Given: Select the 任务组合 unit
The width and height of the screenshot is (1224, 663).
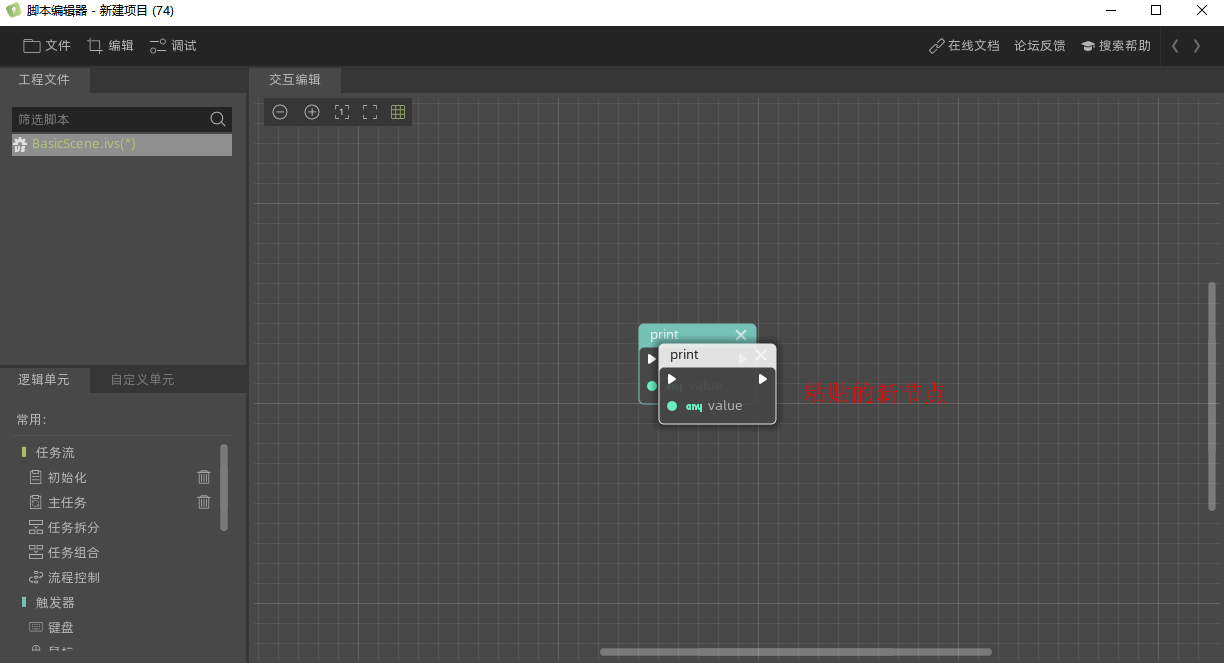Looking at the screenshot, I should pyautogui.click(x=73, y=553).
